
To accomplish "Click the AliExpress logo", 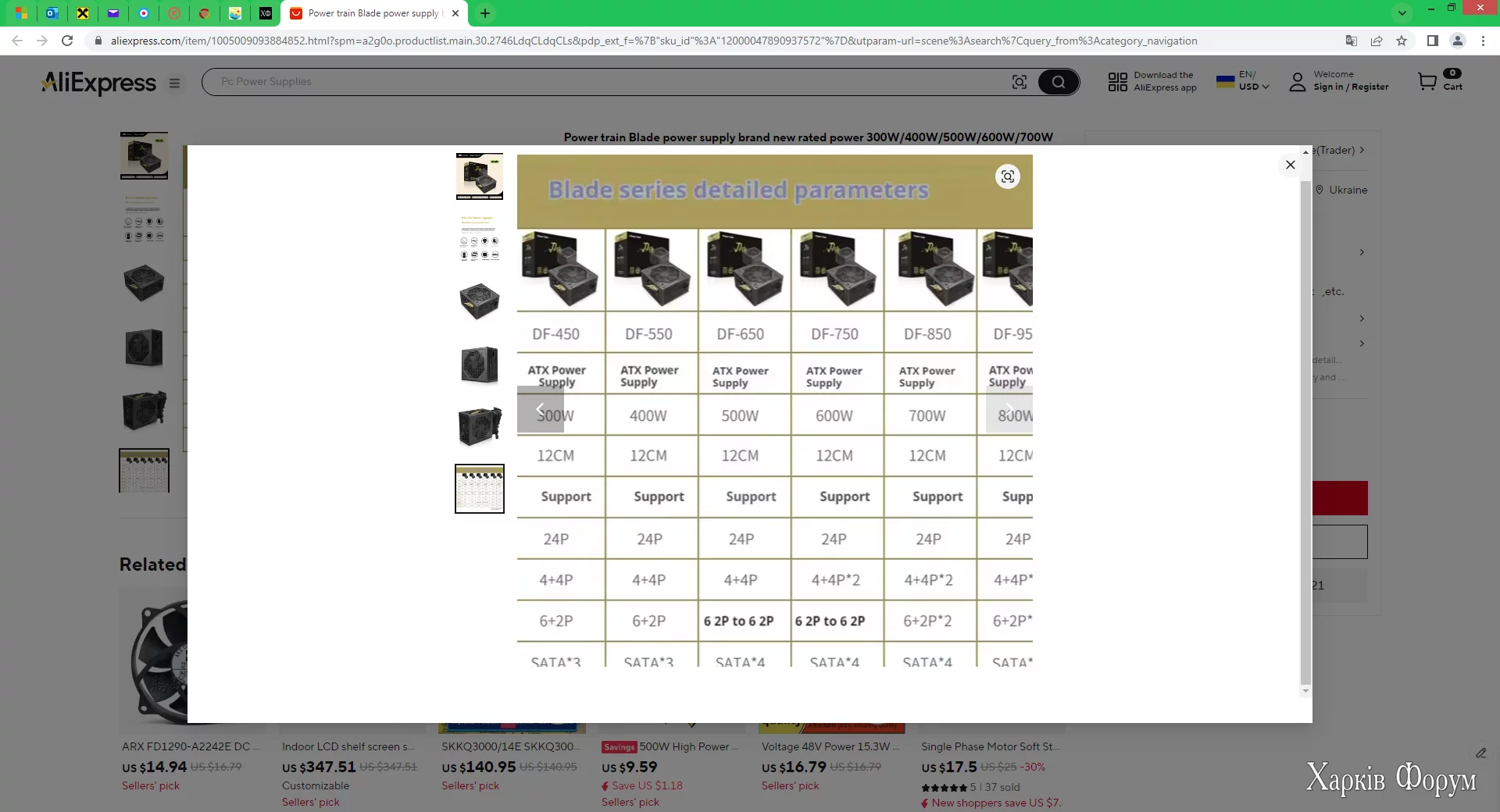I will point(98,82).
